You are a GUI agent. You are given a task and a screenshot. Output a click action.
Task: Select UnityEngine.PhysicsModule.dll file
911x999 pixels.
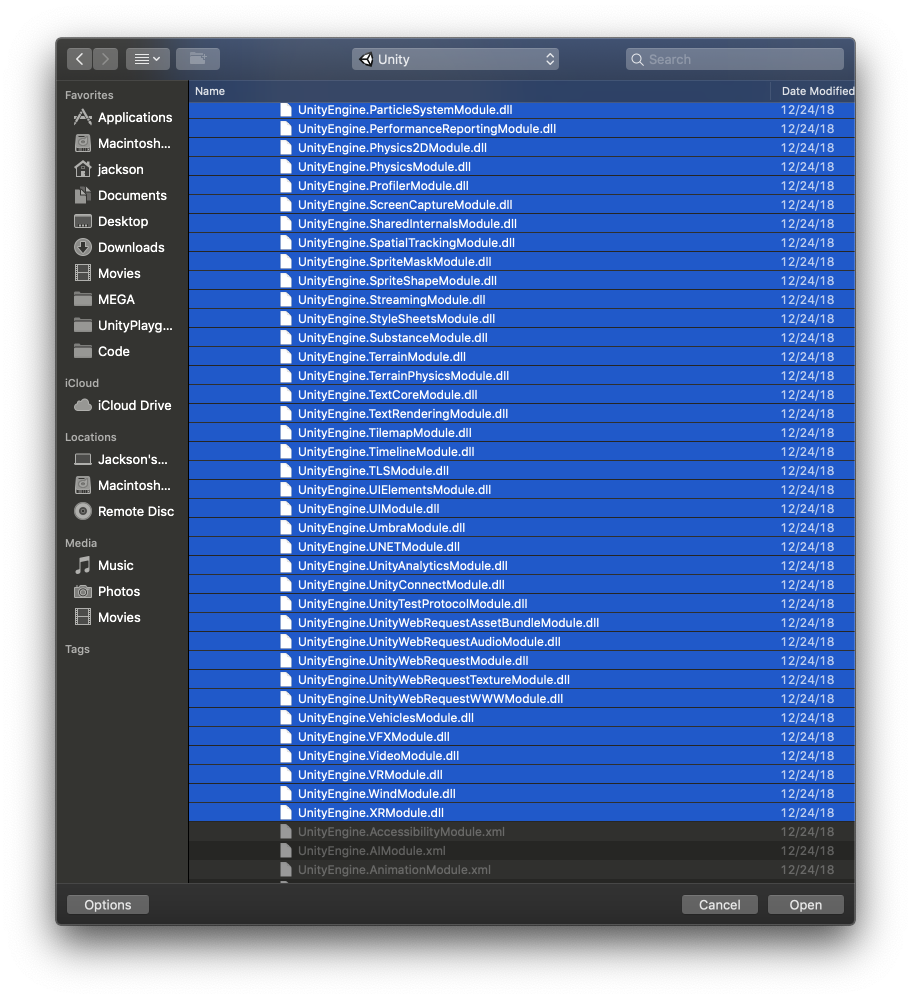(x=522, y=167)
